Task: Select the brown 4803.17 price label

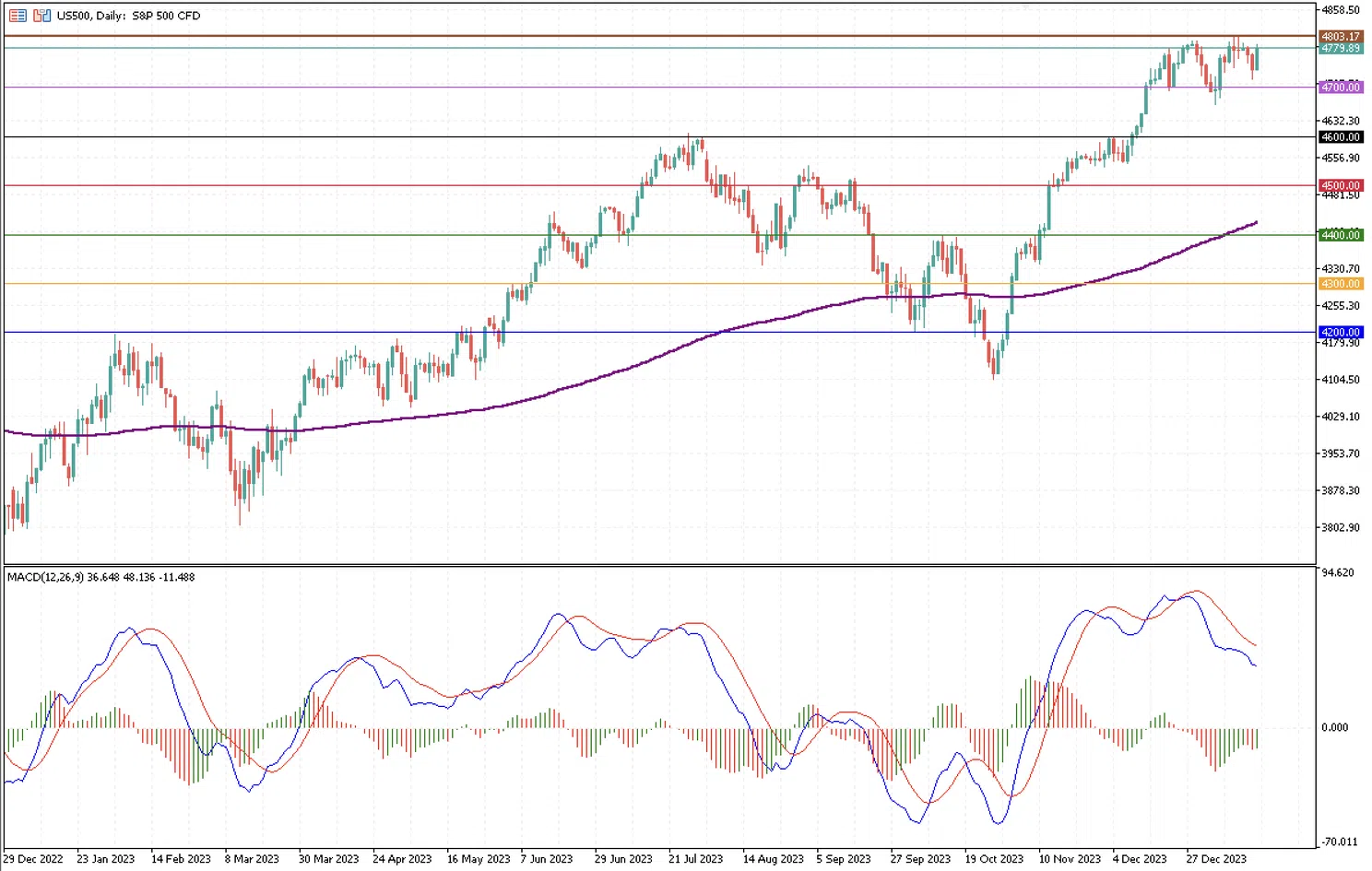Action: click(x=1340, y=37)
